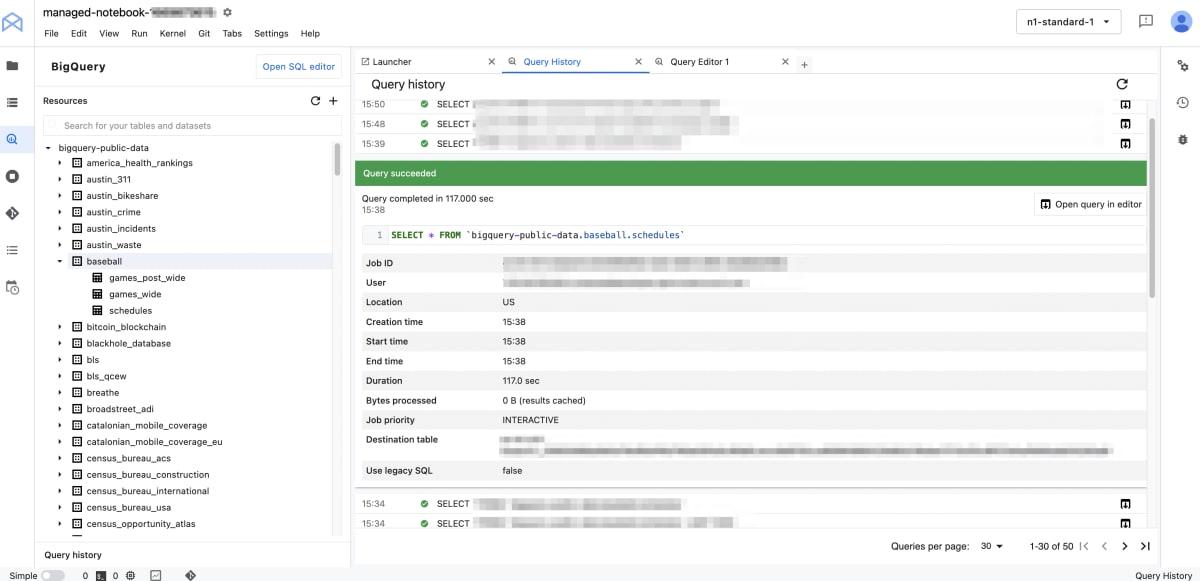This screenshot has height=581, width=1200.
Task: Select the games_post_wide table
Action: tap(147, 278)
